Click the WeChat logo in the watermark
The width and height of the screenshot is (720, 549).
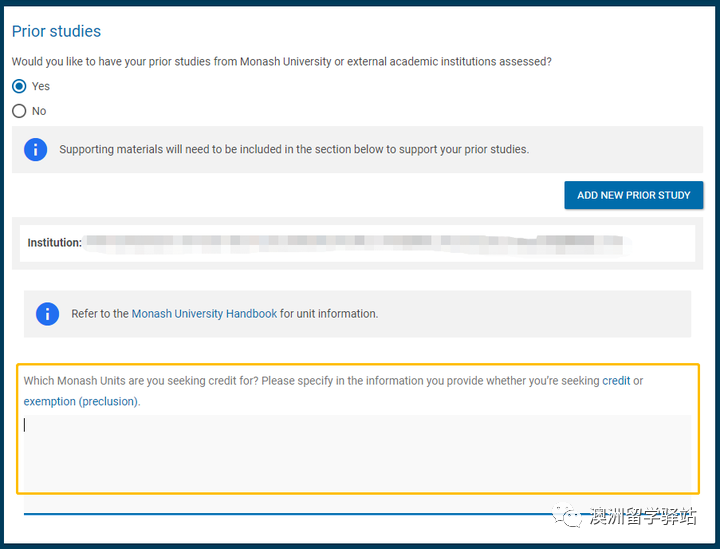pyautogui.click(x=574, y=516)
